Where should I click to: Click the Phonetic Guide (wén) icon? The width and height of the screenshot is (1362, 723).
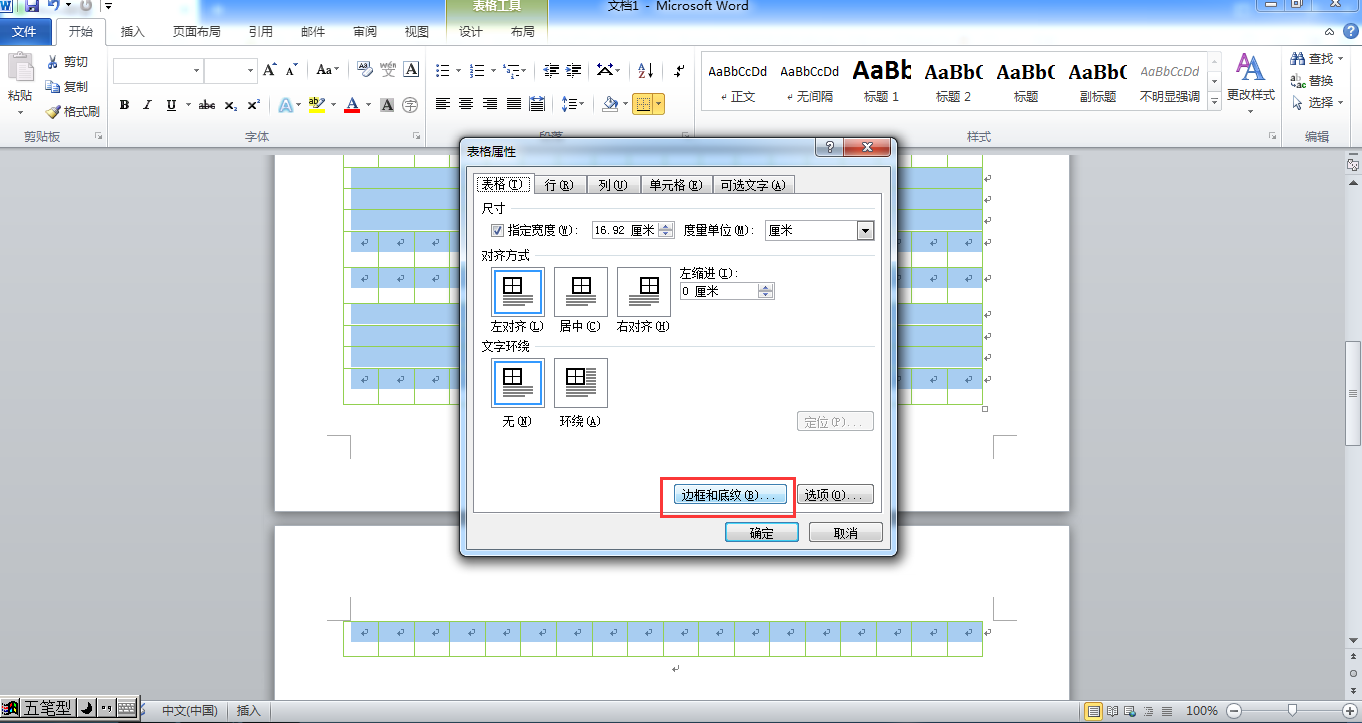coord(388,70)
